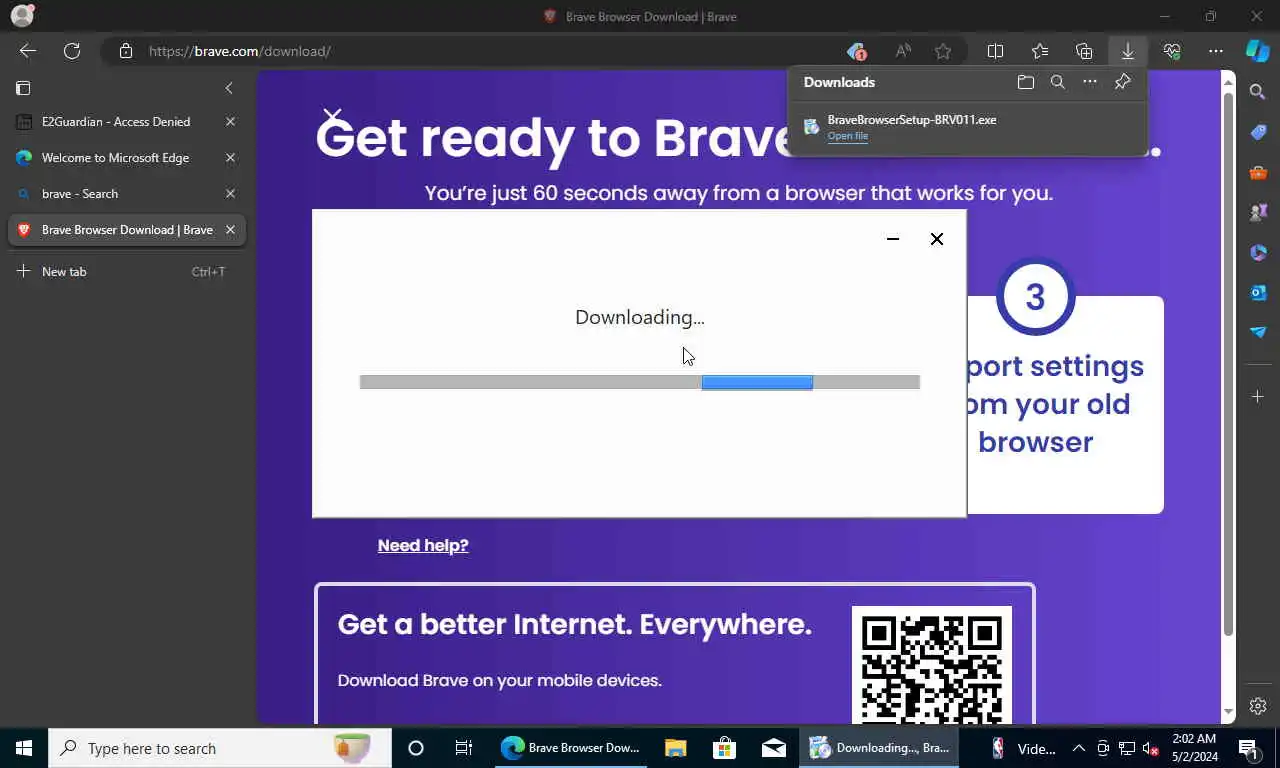Add page to favorites with star icon
The image size is (1280, 768).
(943, 51)
